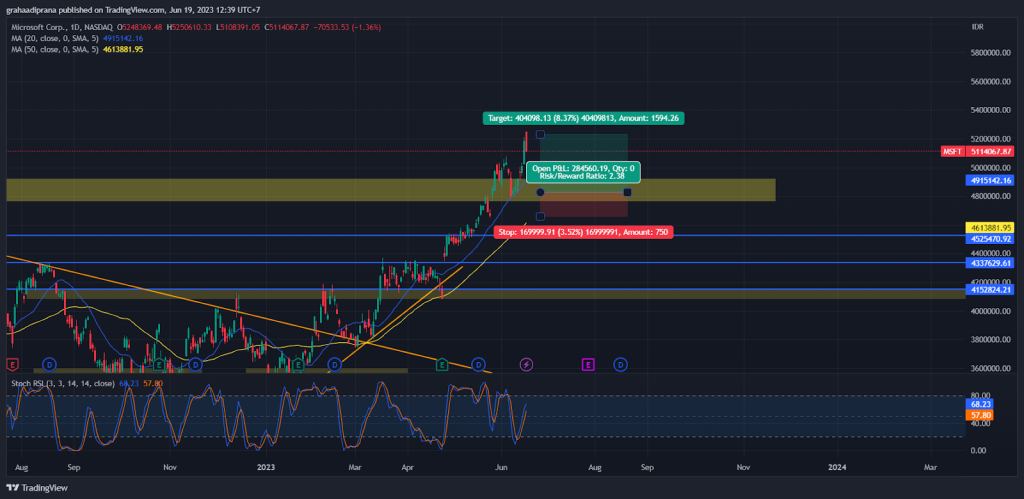
Task: Click the Jun label on time axis
Action: (x=502, y=468)
